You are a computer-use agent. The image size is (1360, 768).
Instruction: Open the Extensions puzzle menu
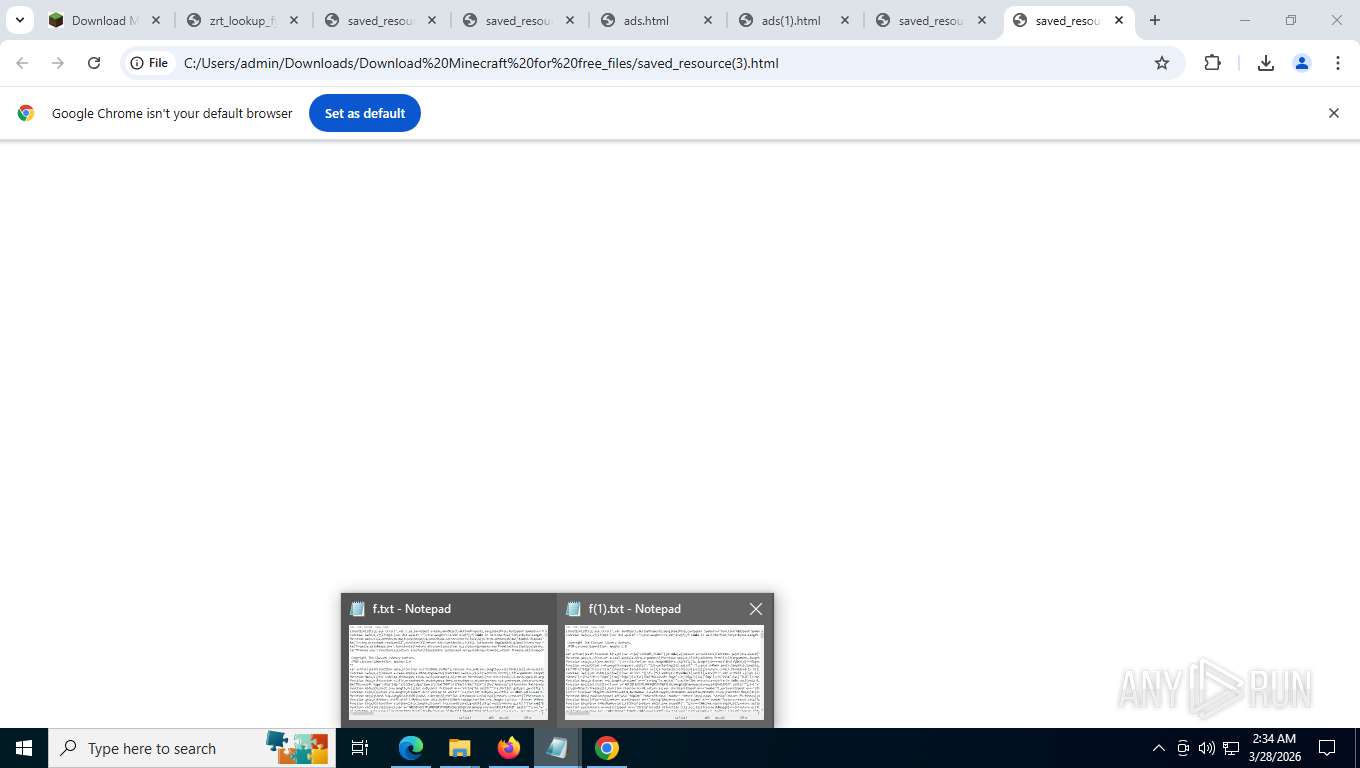1212,63
